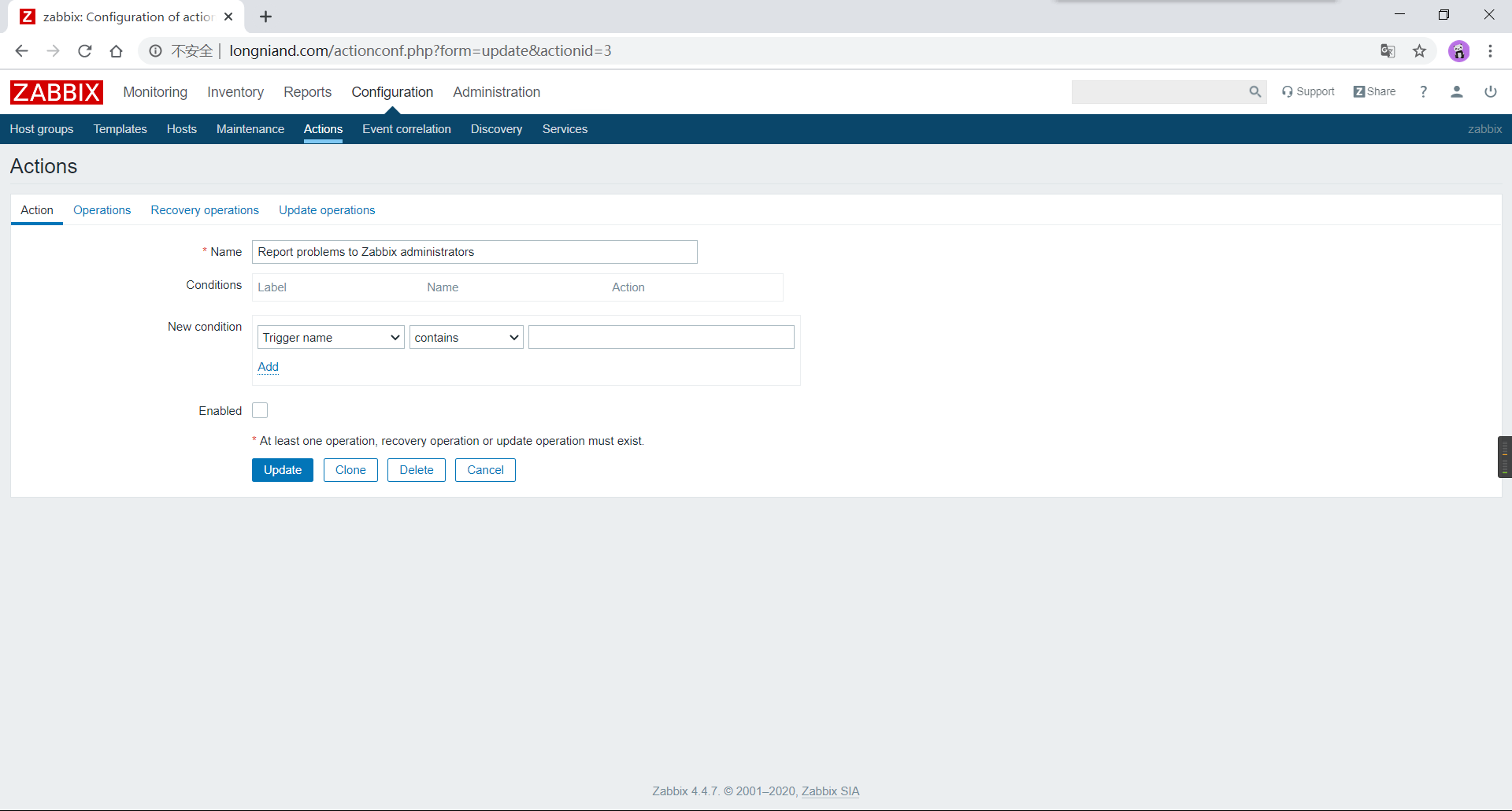The height and width of the screenshot is (811, 1512).
Task: Open the help question mark
Action: (1423, 92)
